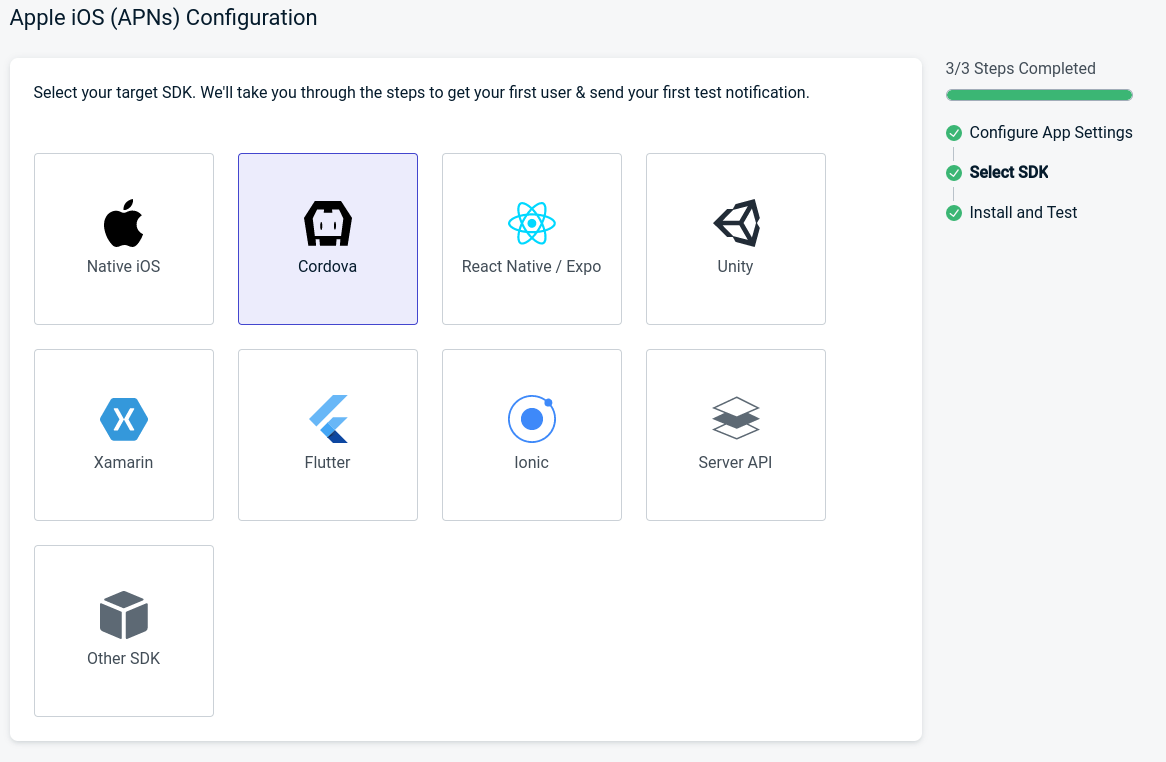
Task: Click green checkmark beside Configure App Settings
Action: 954,133
